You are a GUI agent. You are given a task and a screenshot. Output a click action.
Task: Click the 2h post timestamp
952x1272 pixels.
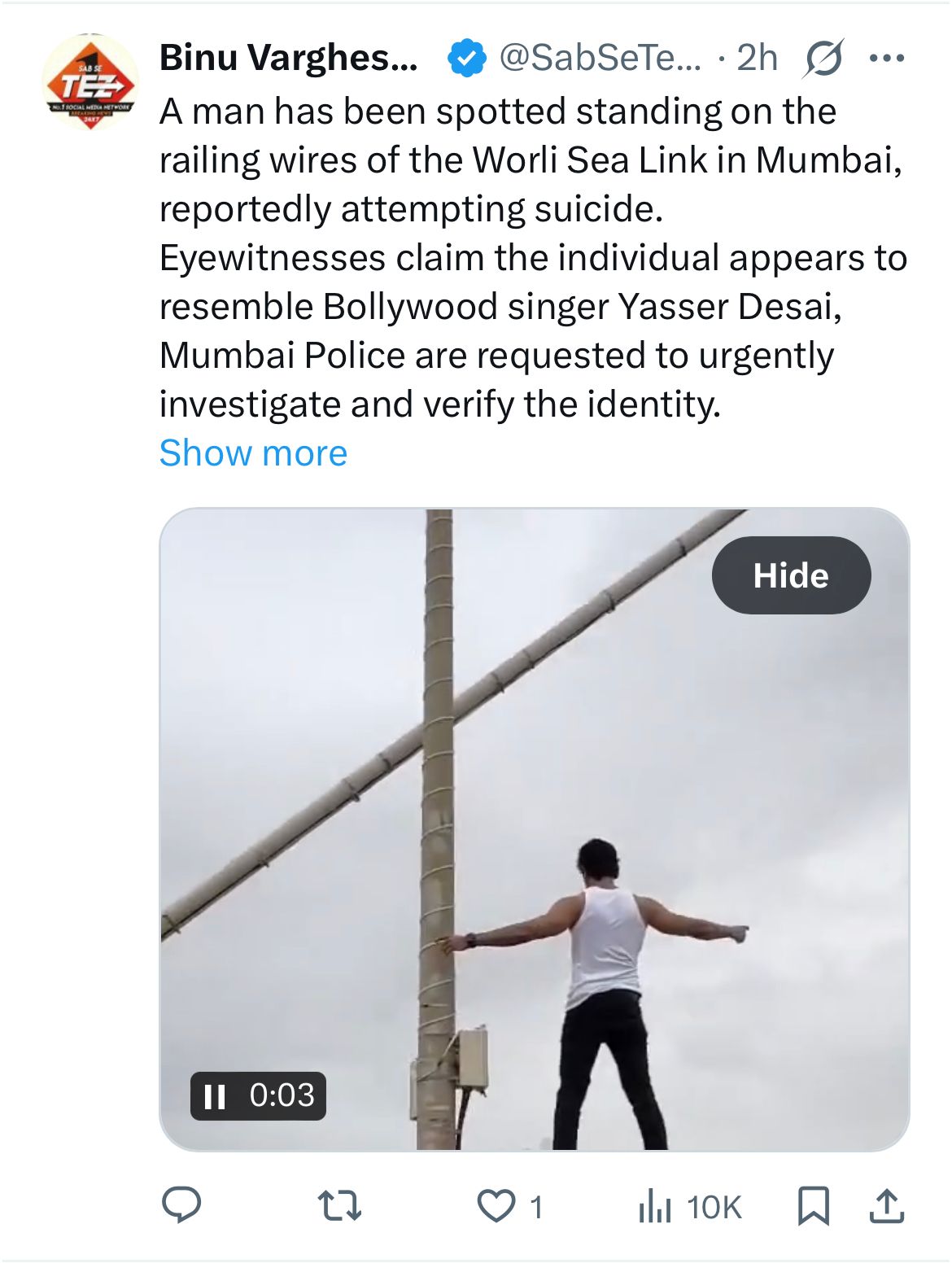757,59
